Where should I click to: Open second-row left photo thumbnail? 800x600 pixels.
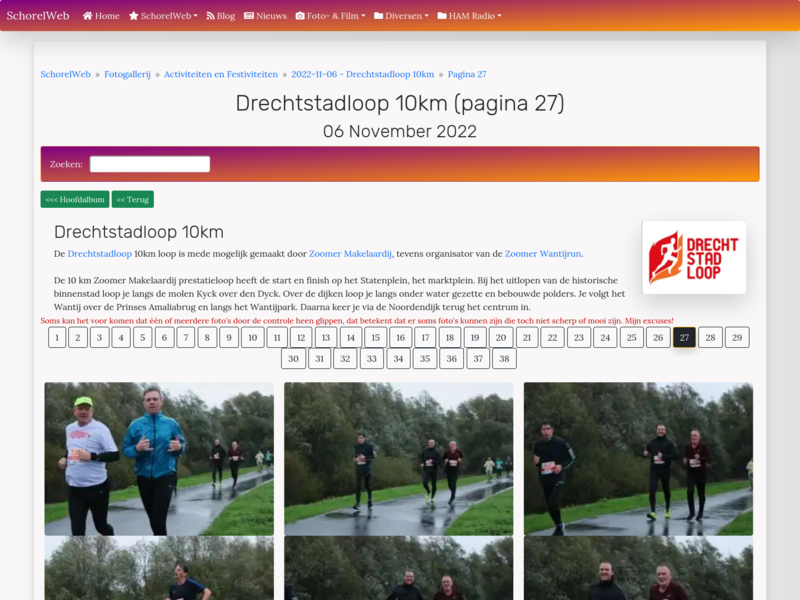tap(159, 568)
